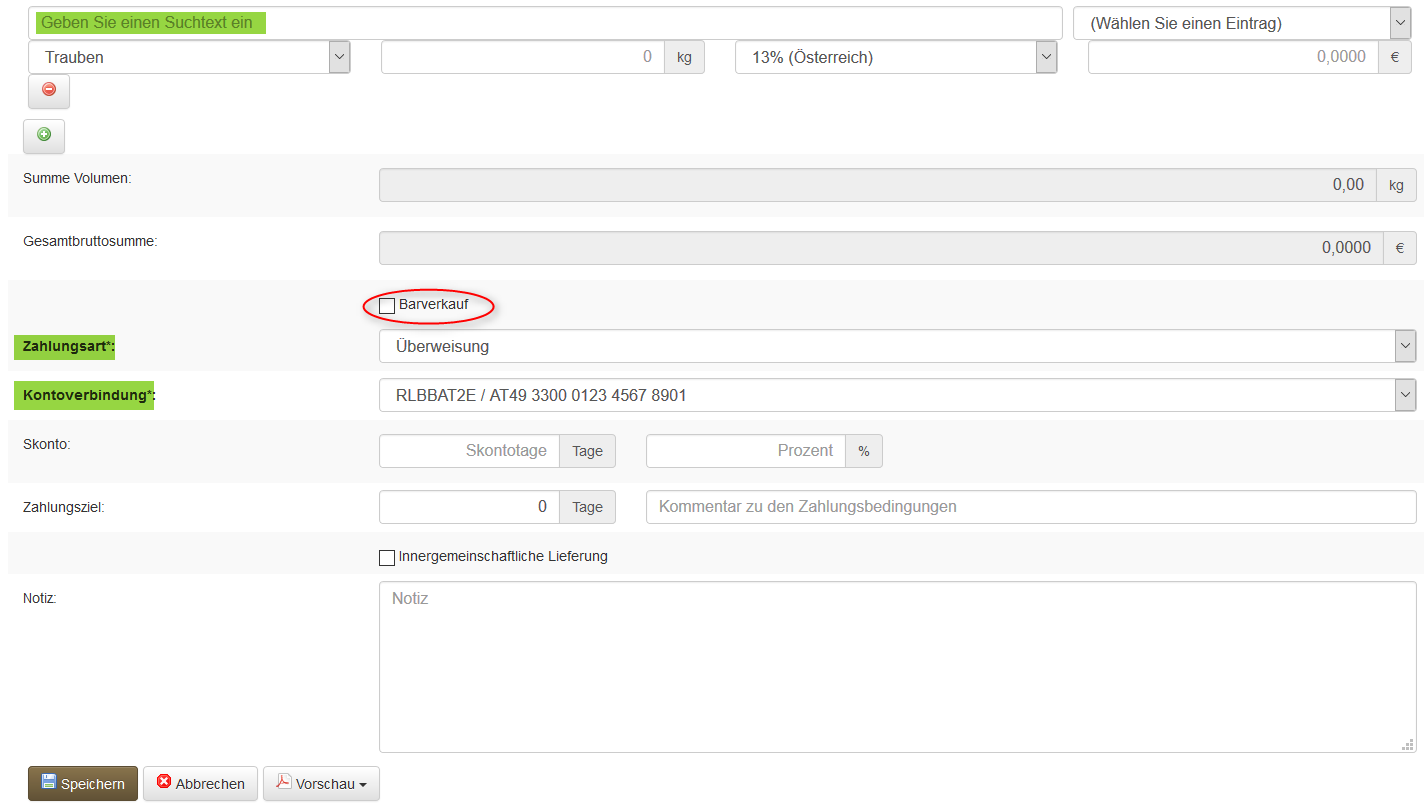Image resolution: width=1424 pixels, height=809 pixels.
Task: Click into the Skontotage field
Action: [469, 451]
